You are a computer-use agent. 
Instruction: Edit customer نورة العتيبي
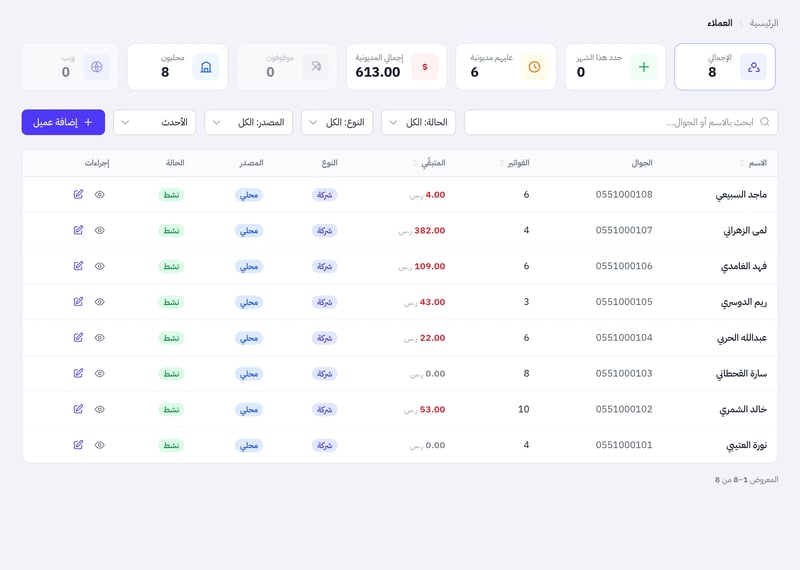(78, 445)
